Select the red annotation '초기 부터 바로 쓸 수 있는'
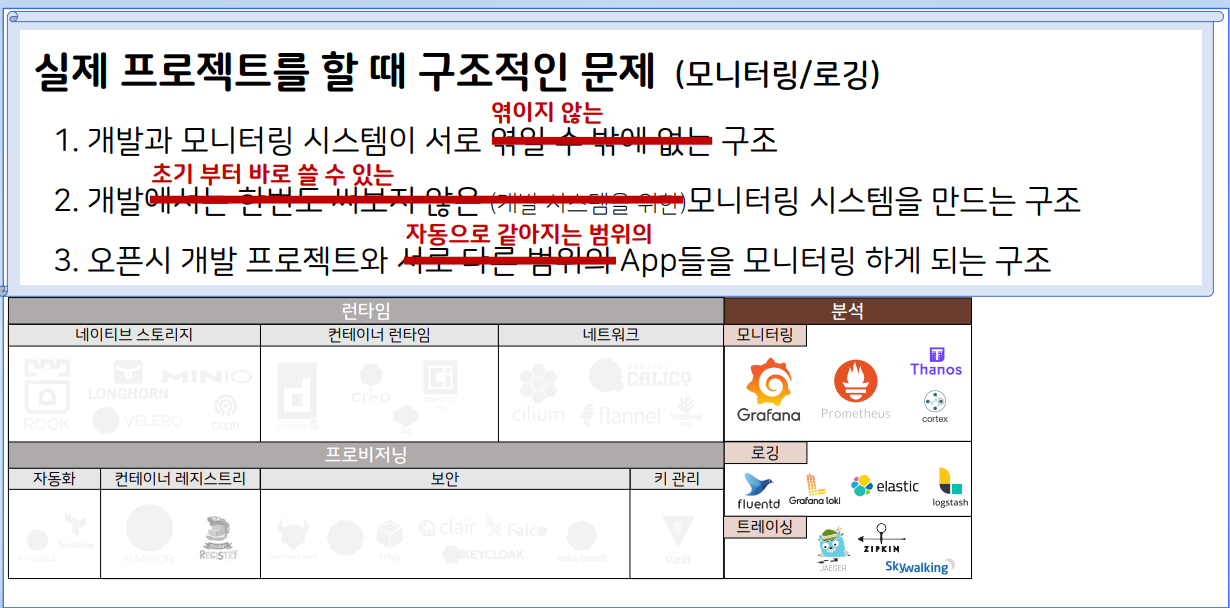Screen dimensions: 1230x608 click(x=271, y=172)
